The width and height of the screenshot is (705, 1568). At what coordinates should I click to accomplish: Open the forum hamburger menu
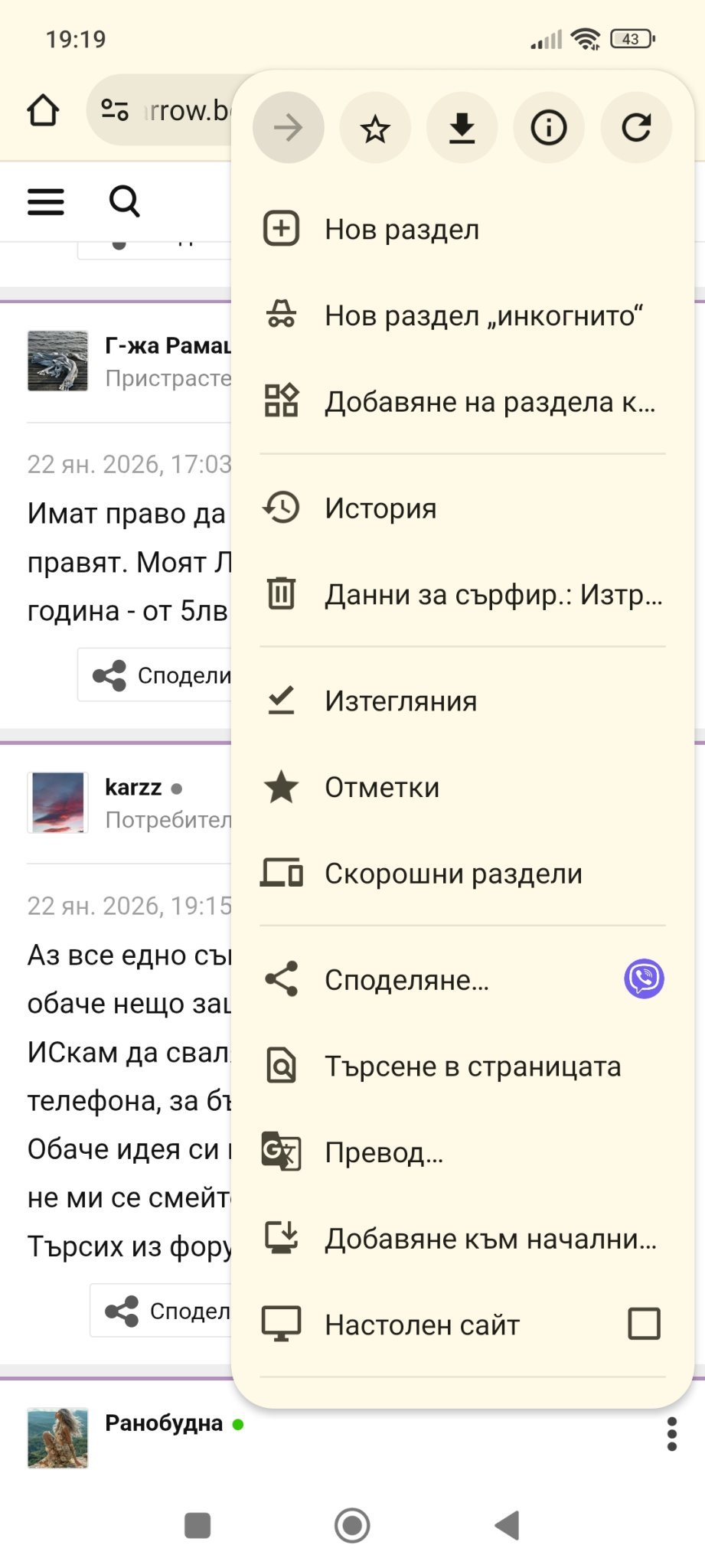tap(46, 202)
